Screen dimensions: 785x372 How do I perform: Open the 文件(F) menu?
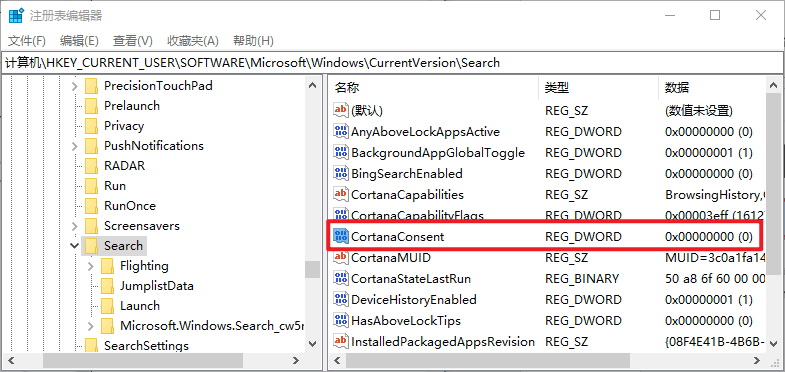(x=27, y=41)
